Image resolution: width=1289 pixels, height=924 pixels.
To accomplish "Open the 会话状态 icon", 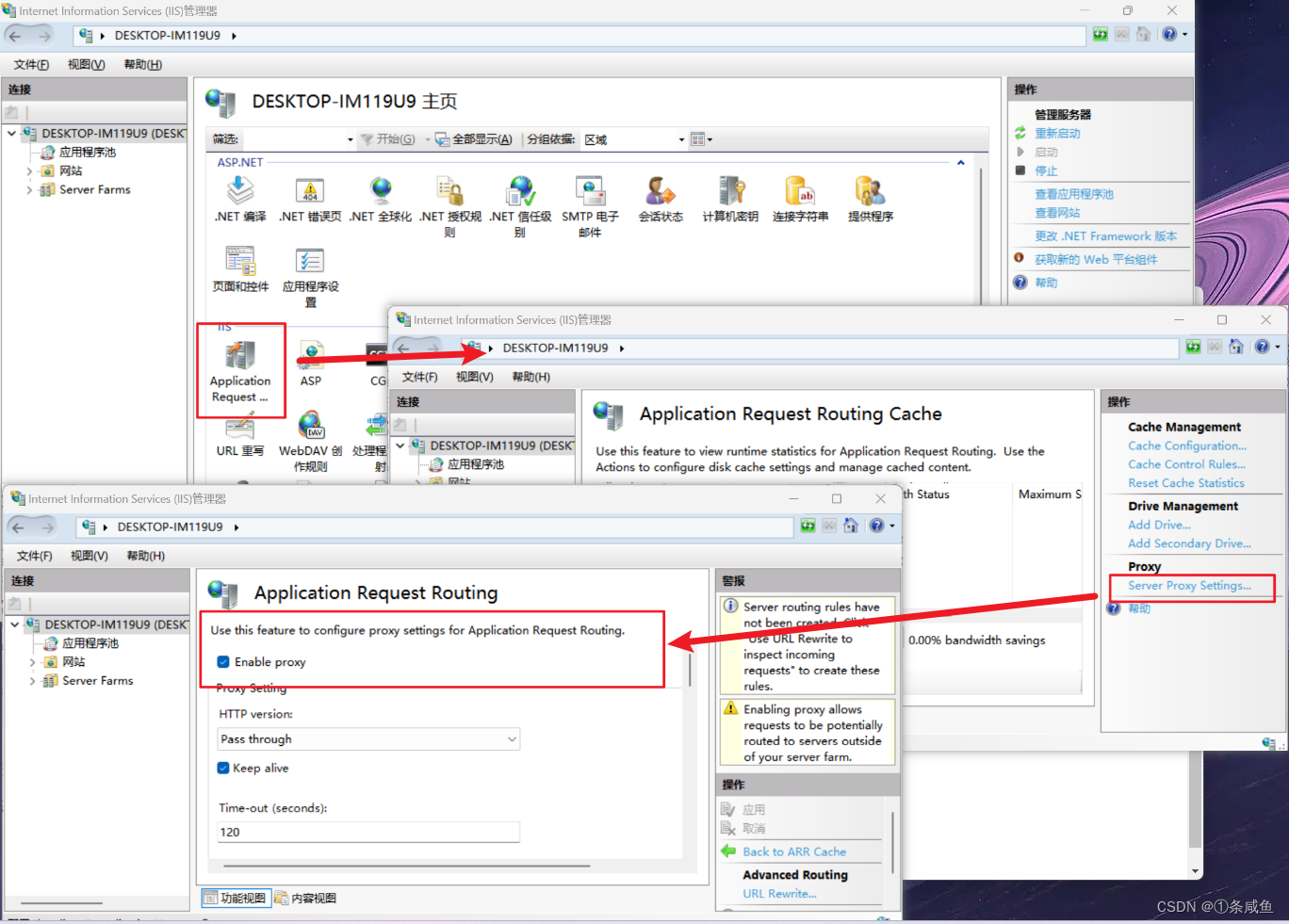I will pyautogui.click(x=661, y=191).
